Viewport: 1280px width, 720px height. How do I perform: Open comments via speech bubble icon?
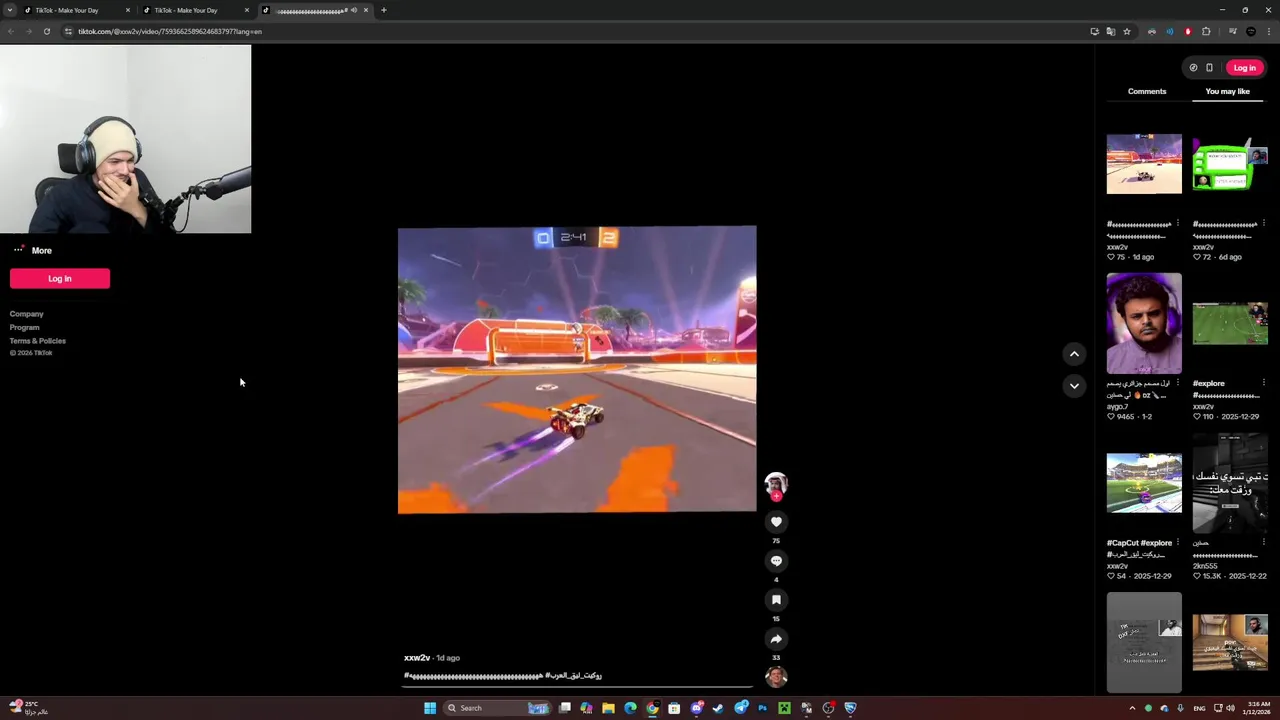pyautogui.click(x=776, y=561)
